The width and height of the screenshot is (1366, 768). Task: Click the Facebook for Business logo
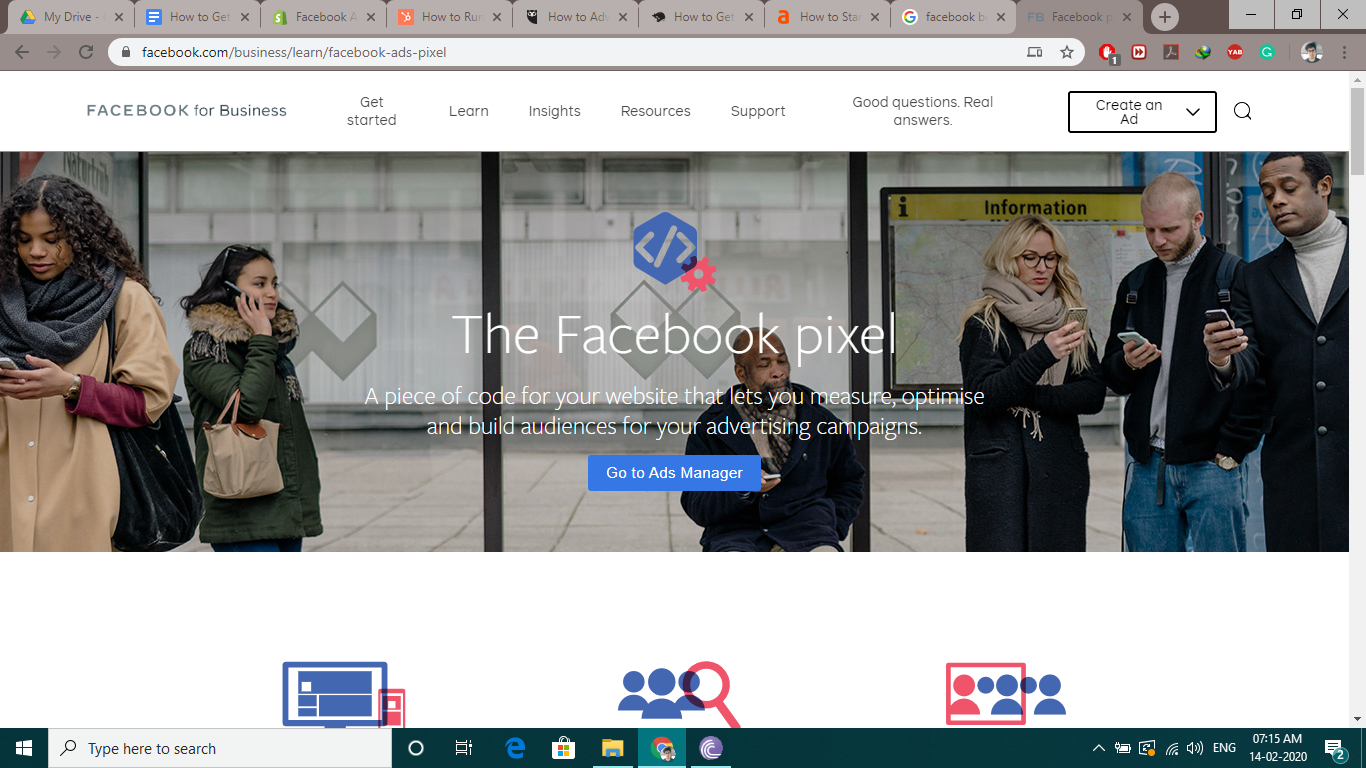187,111
